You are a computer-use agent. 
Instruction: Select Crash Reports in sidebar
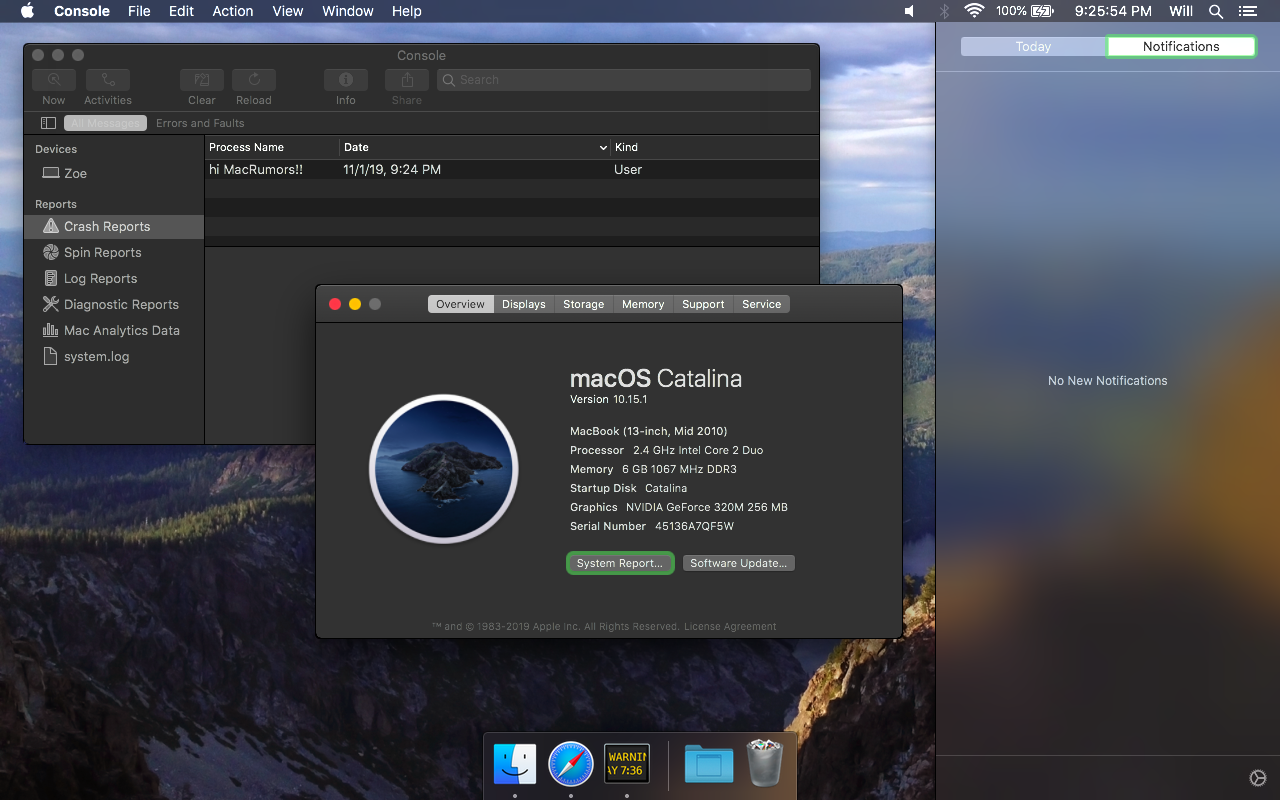114,226
